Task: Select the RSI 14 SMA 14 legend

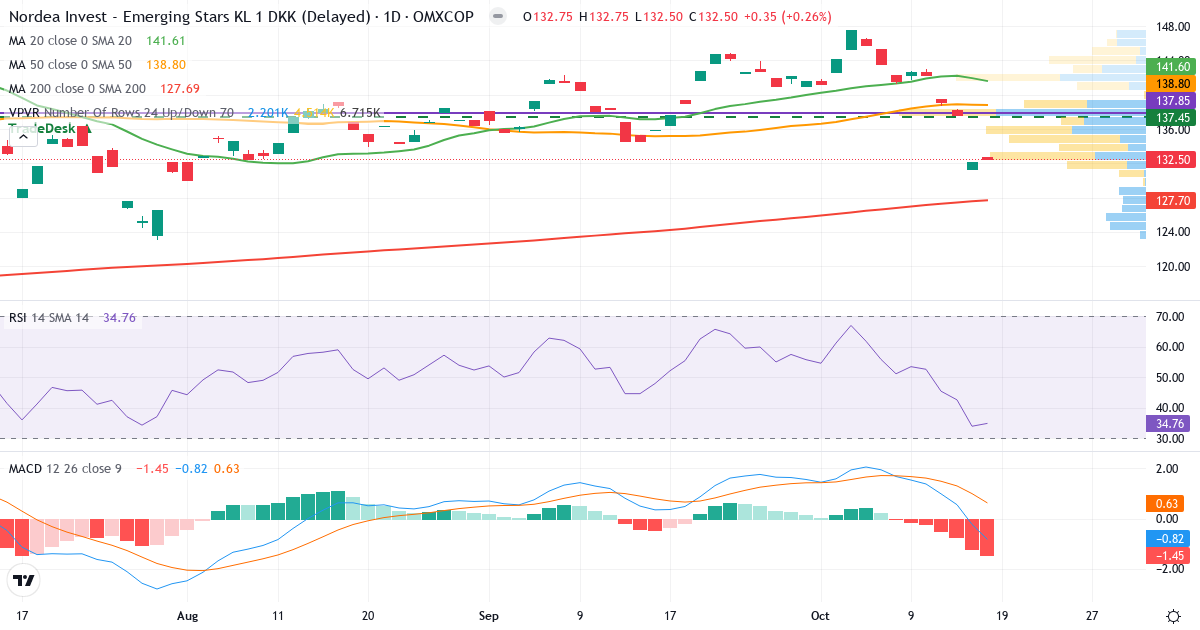Action: click(49, 318)
